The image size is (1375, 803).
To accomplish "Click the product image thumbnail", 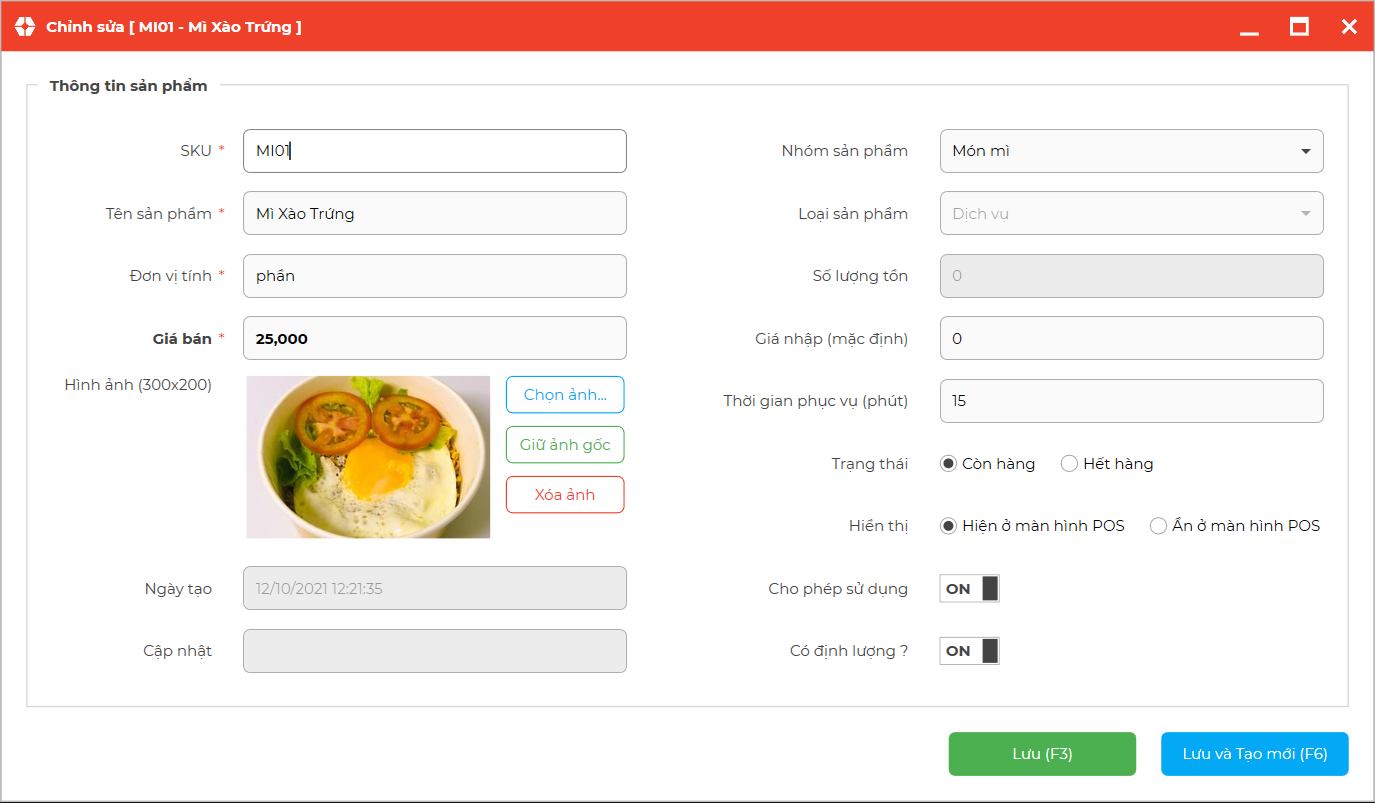I will pyautogui.click(x=368, y=457).
